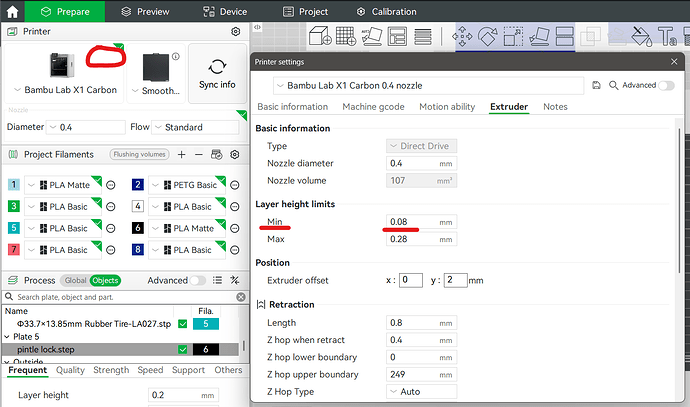Toggle Advanced switch in Printer settings

click(666, 85)
